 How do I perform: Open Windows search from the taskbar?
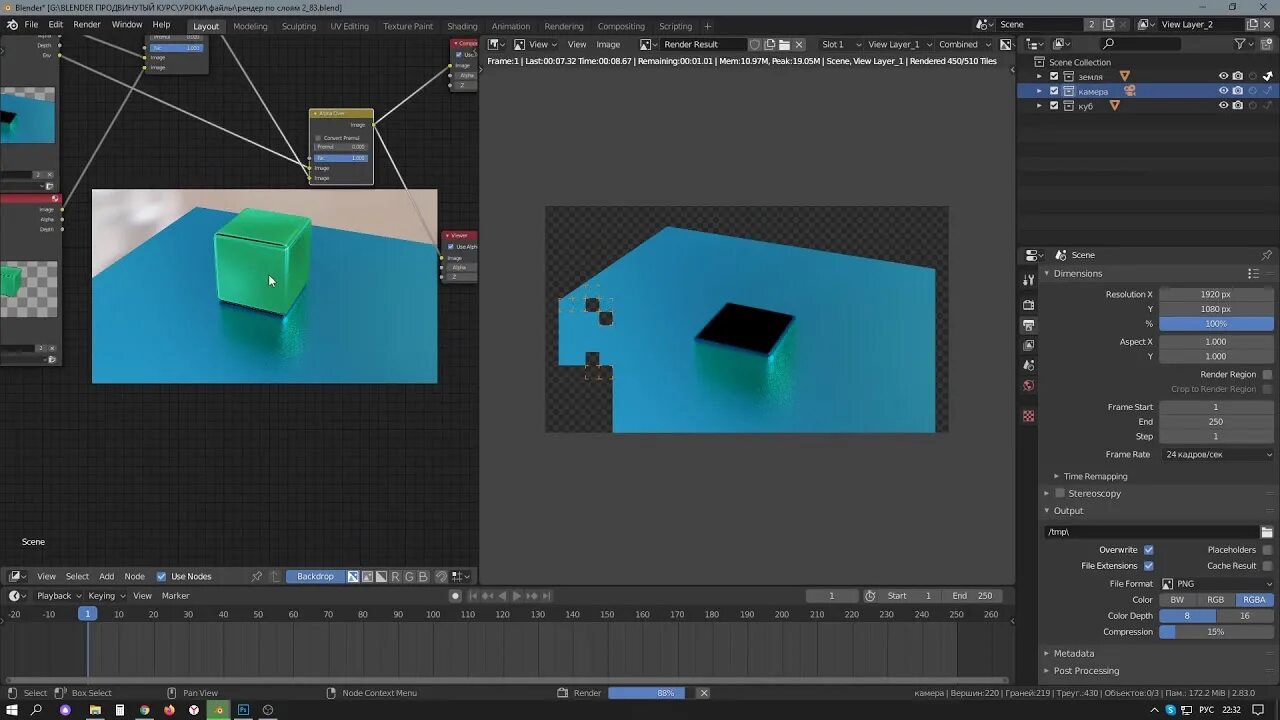(37, 710)
